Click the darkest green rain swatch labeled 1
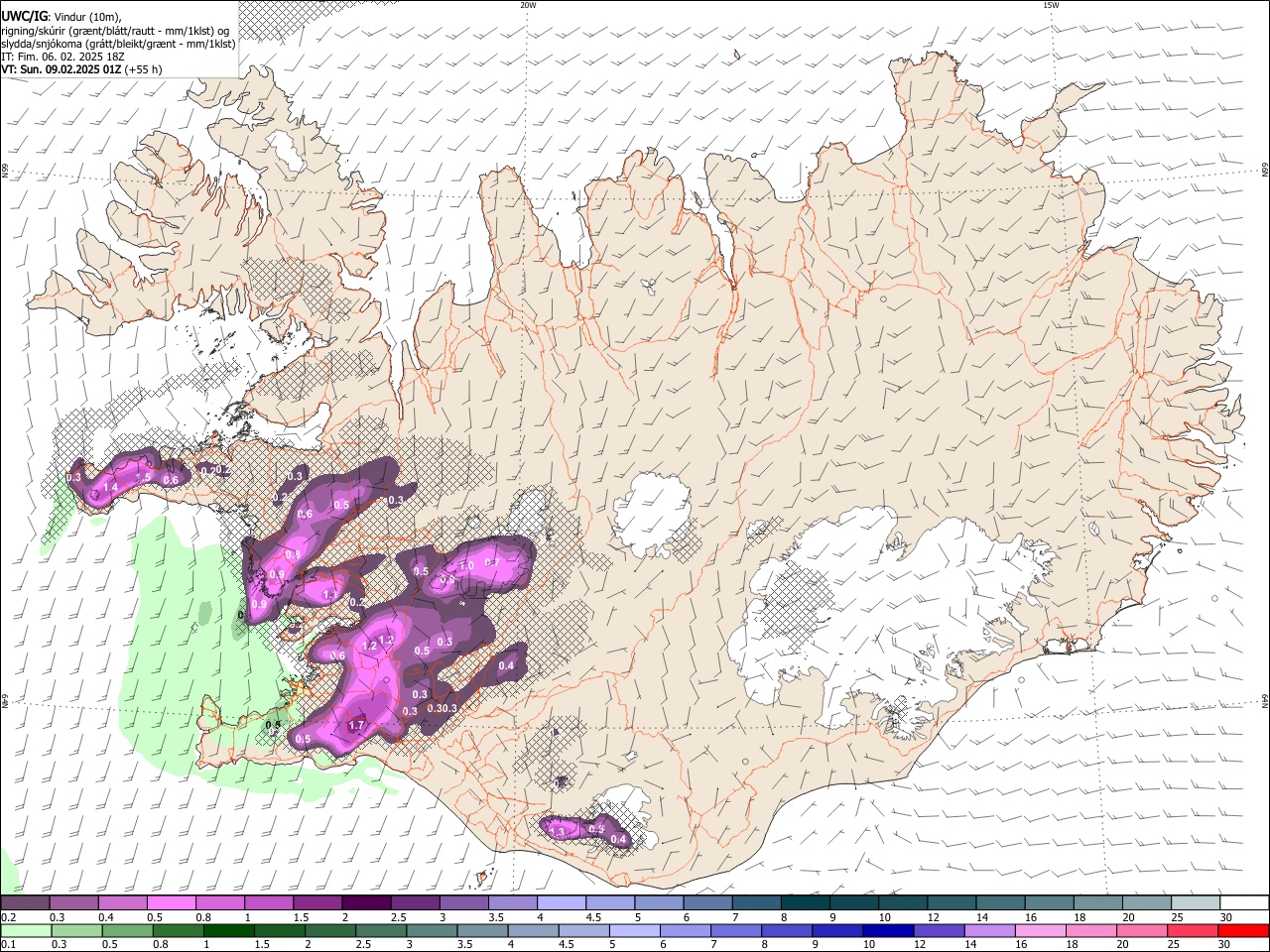 [x=228, y=930]
